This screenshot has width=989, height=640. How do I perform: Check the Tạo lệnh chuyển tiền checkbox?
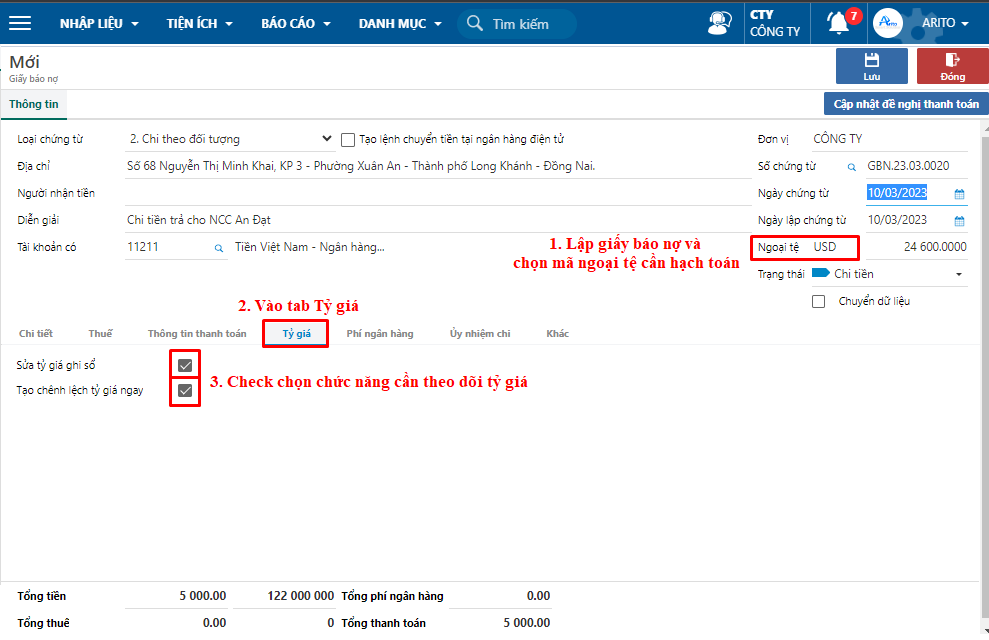click(349, 140)
